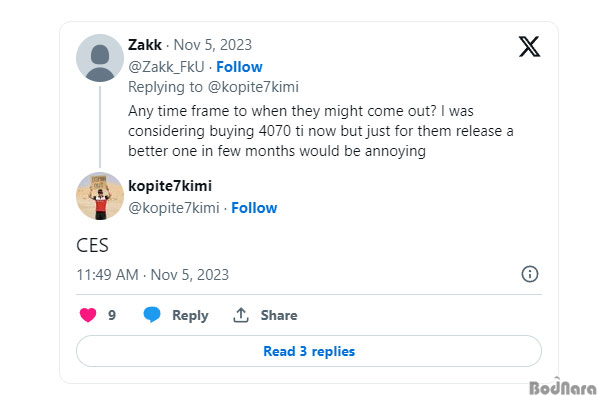600x398 pixels.
Task: Follow the @kopite7kimi account
Action: (254, 208)
